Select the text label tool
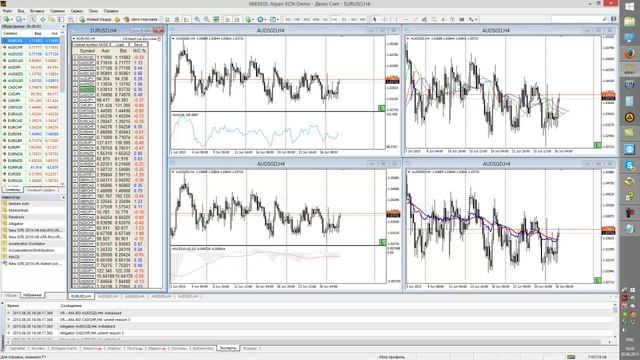640x360 pixels. (x=452, y=19)
